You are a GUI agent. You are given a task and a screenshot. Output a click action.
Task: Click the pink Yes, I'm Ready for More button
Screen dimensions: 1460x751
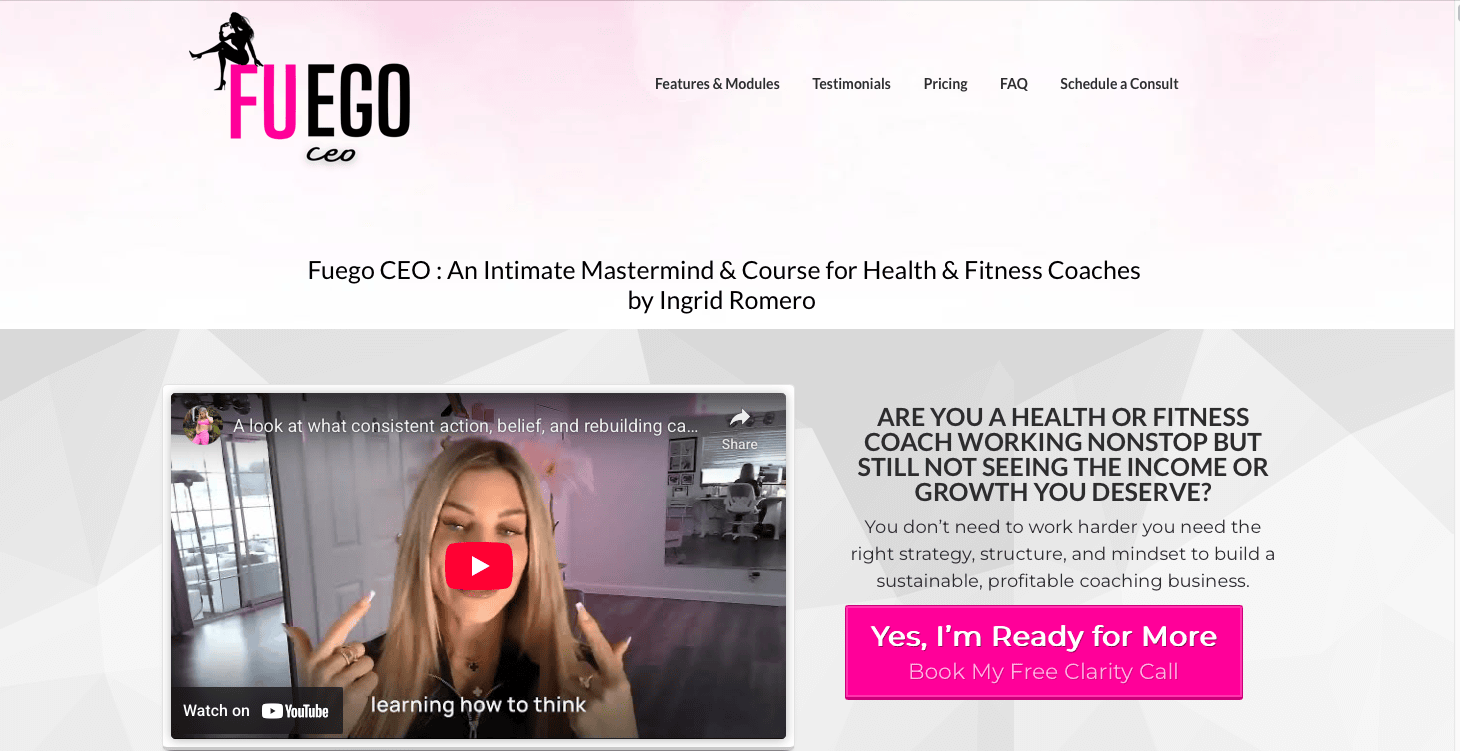click(1044, 652)
